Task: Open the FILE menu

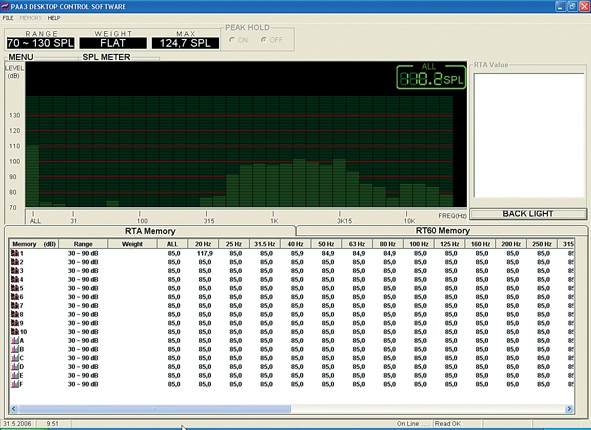Action: pyautogui.click(x=8, y=18)
